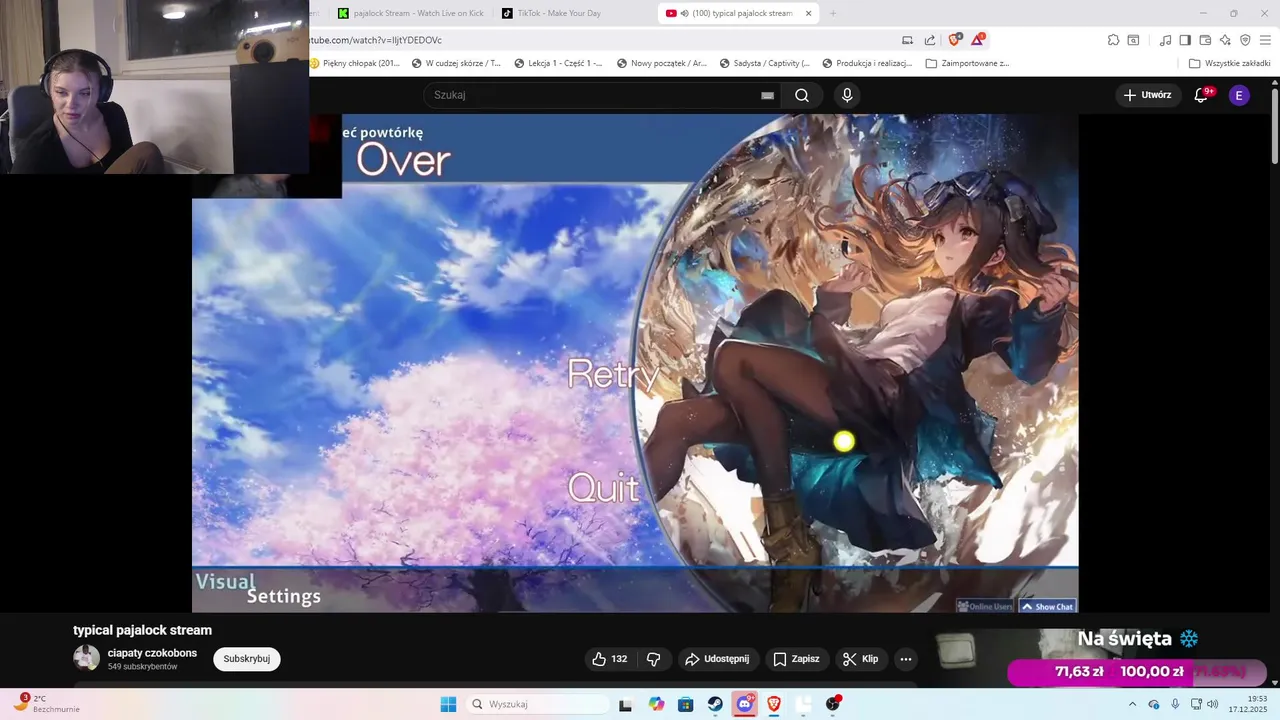Close the typical pajalock stream tab
Screen dimensions: 1280x720
(808, 13)
